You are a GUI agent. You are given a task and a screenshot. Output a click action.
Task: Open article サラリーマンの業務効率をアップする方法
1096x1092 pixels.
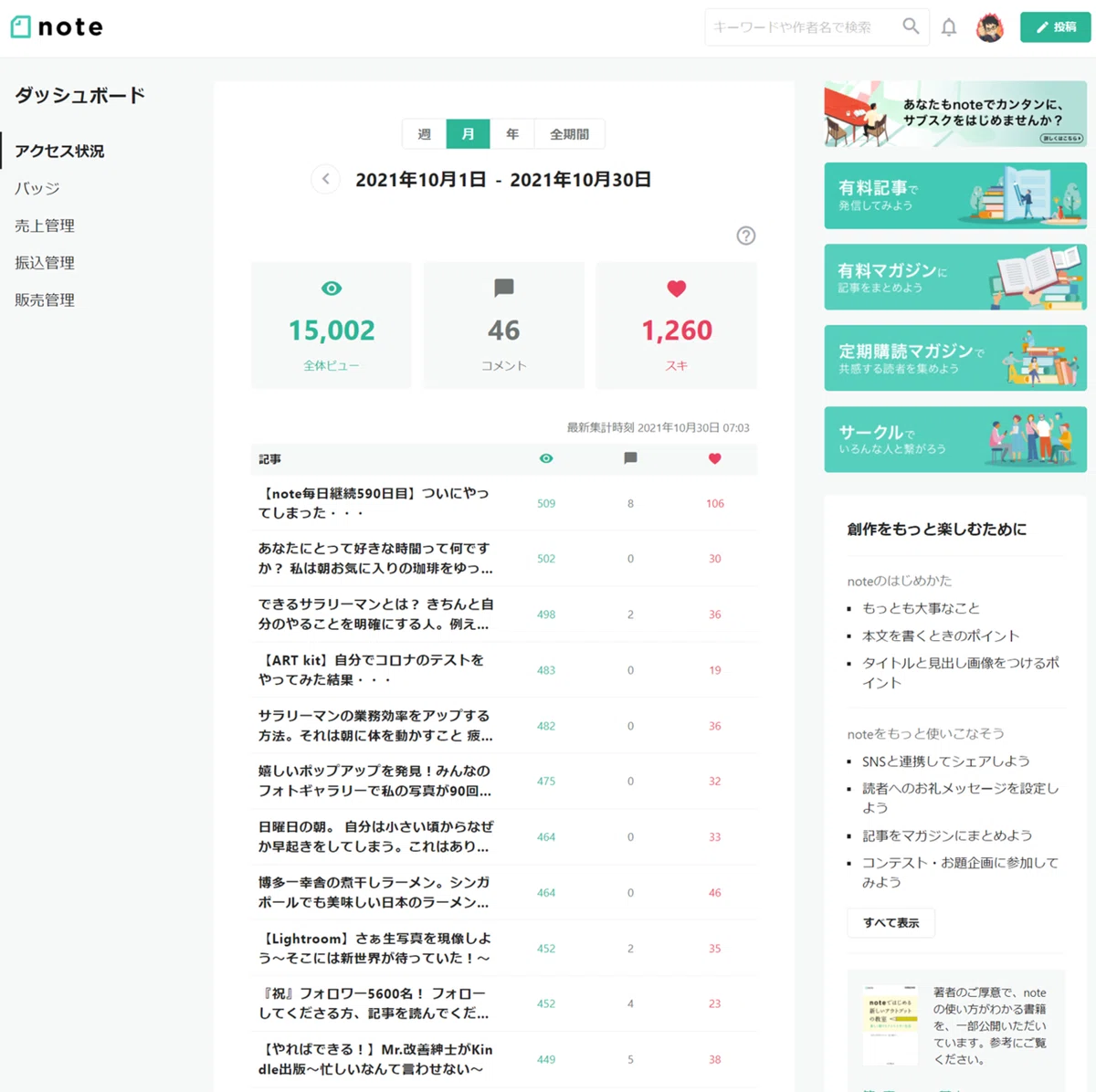[375, 726]
